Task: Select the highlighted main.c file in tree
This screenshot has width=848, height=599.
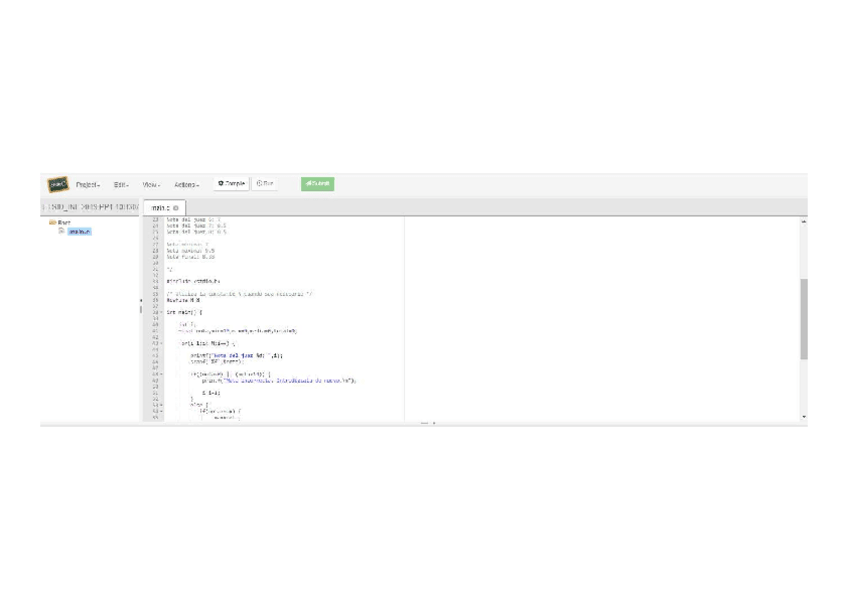Action: [x=80, y=231]
